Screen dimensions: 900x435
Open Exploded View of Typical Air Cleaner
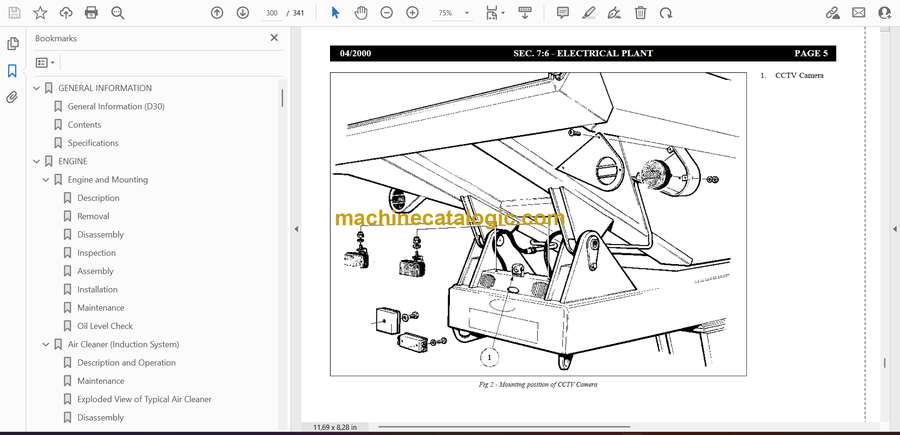144,399
